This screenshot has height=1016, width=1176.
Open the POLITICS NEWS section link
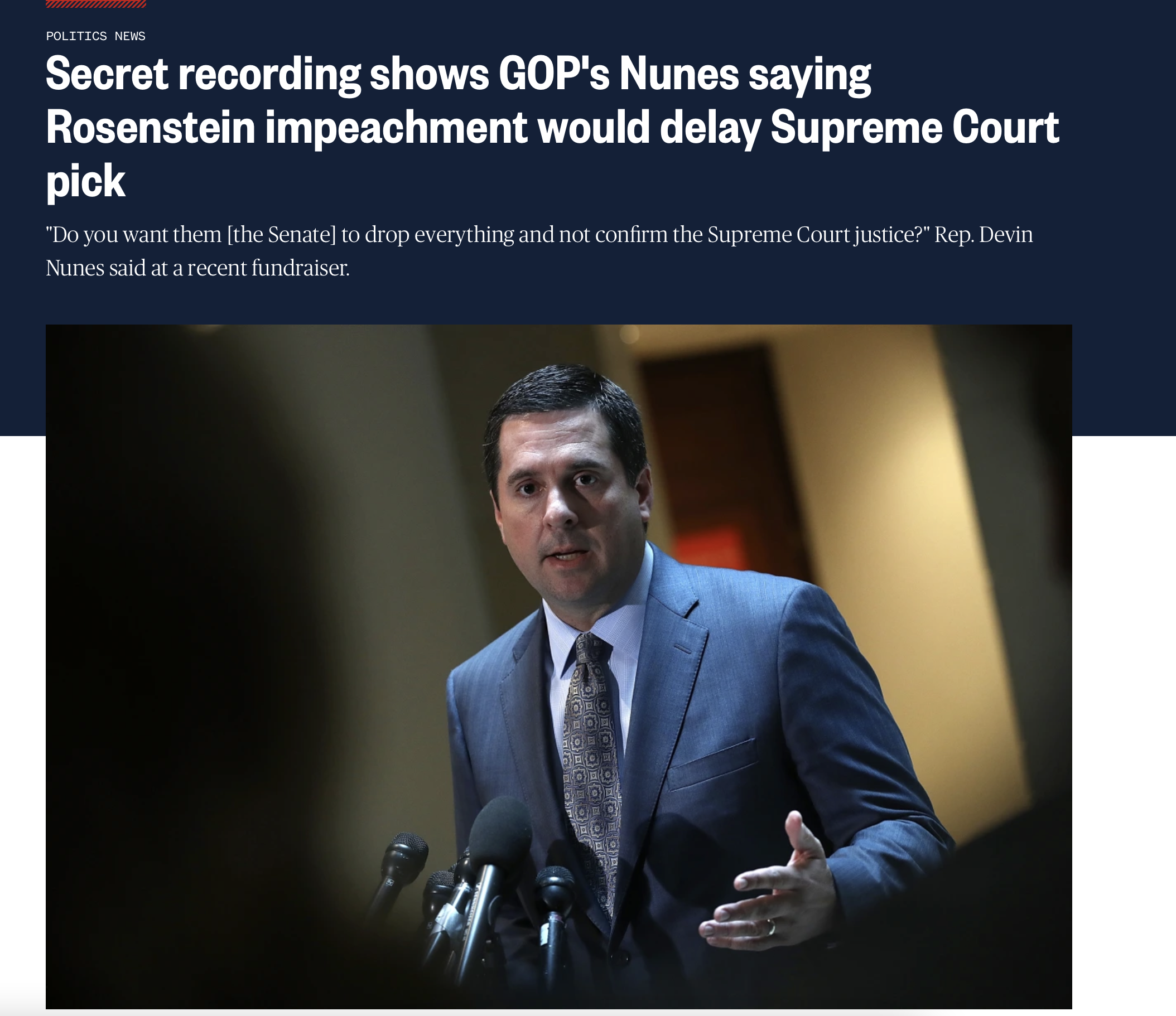[95, 36]
